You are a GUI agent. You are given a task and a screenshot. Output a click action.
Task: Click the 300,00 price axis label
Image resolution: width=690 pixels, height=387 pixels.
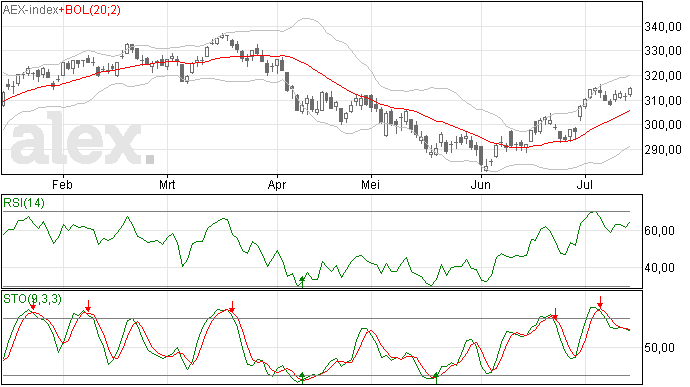663,125
